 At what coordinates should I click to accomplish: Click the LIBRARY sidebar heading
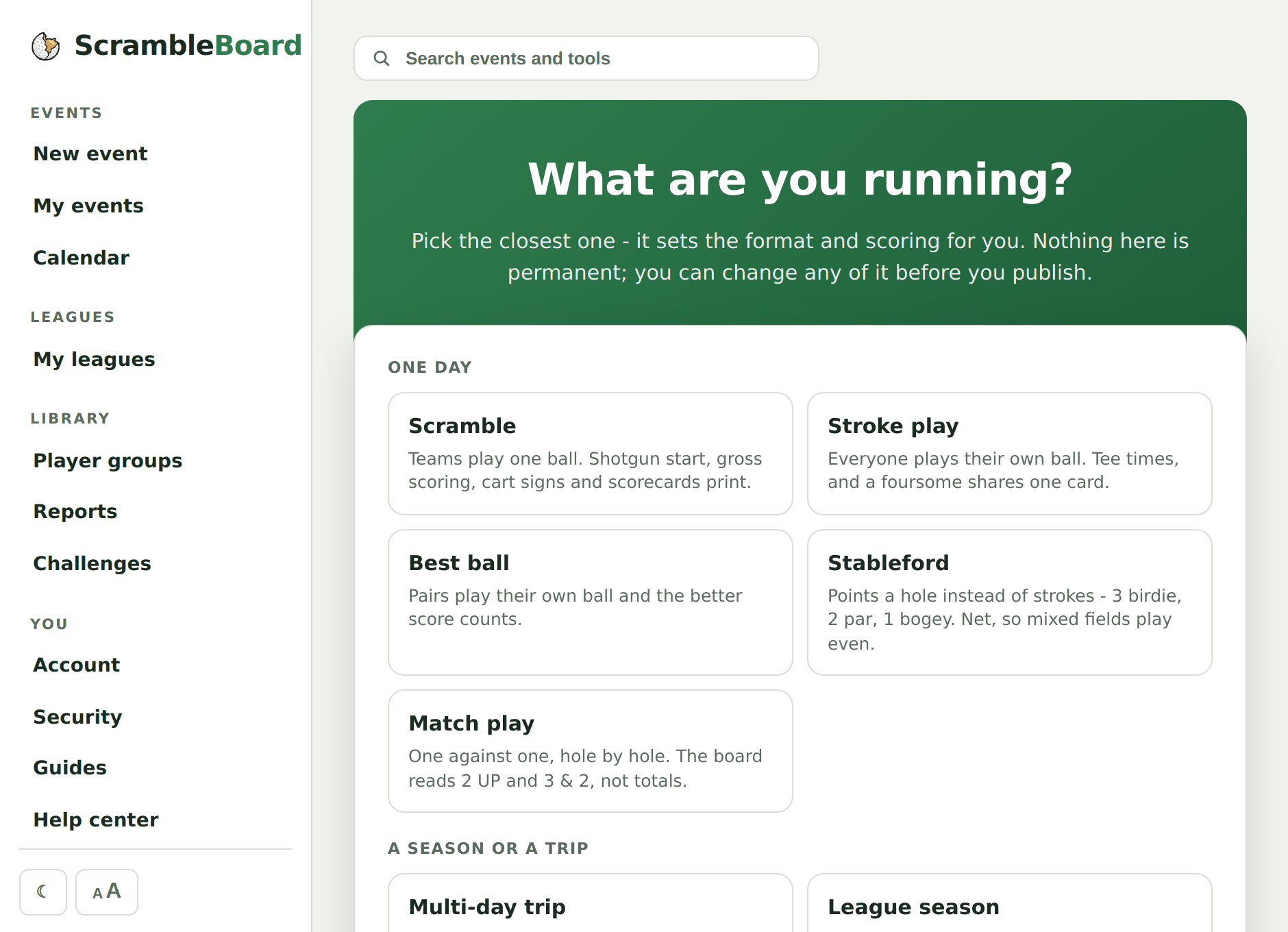pos(70,419)
